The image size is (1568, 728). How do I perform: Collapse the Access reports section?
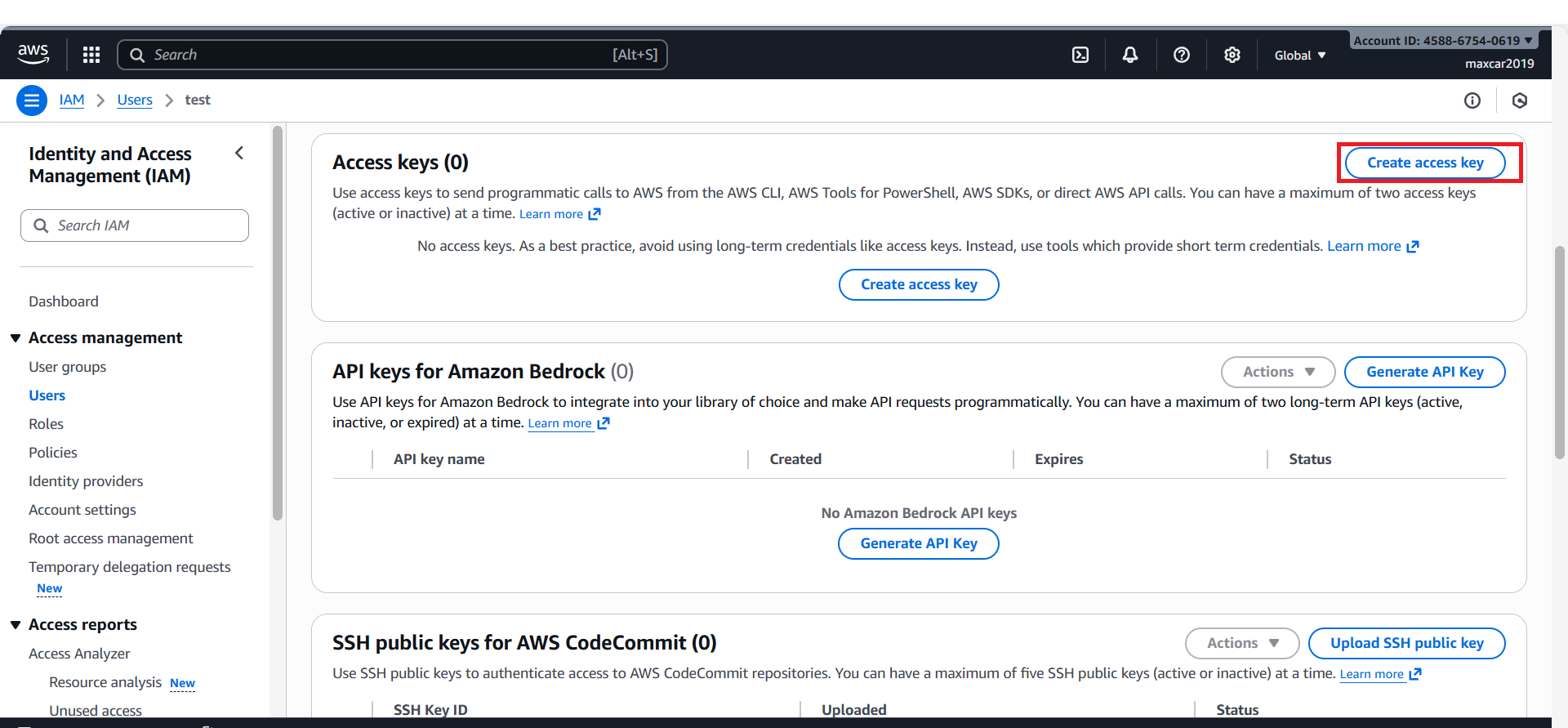click(x=16, y=625)
